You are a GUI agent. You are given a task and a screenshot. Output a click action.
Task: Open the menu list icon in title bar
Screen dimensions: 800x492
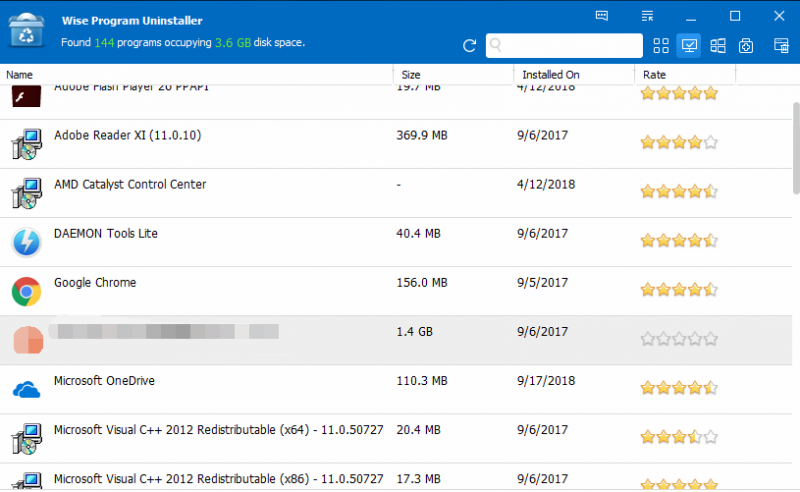tap(647, 16)
